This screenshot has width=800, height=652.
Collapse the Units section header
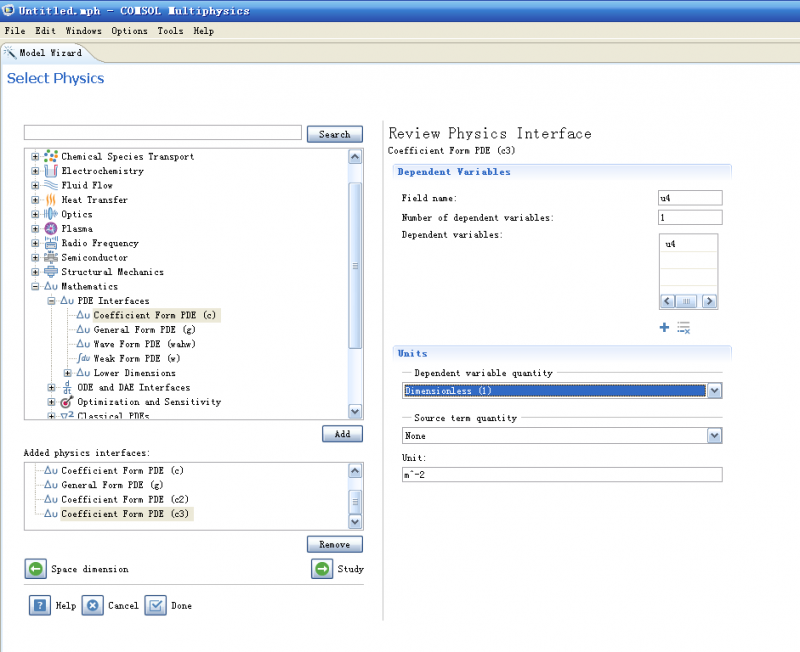point(562,353)
